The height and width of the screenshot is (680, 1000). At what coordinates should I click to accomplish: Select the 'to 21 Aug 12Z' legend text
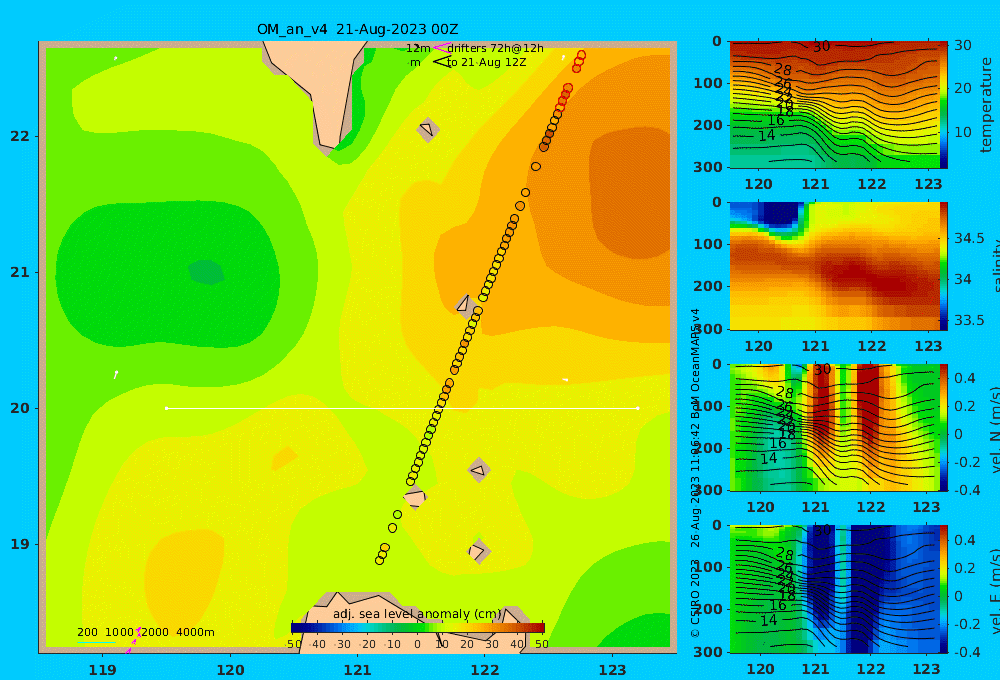487,62
